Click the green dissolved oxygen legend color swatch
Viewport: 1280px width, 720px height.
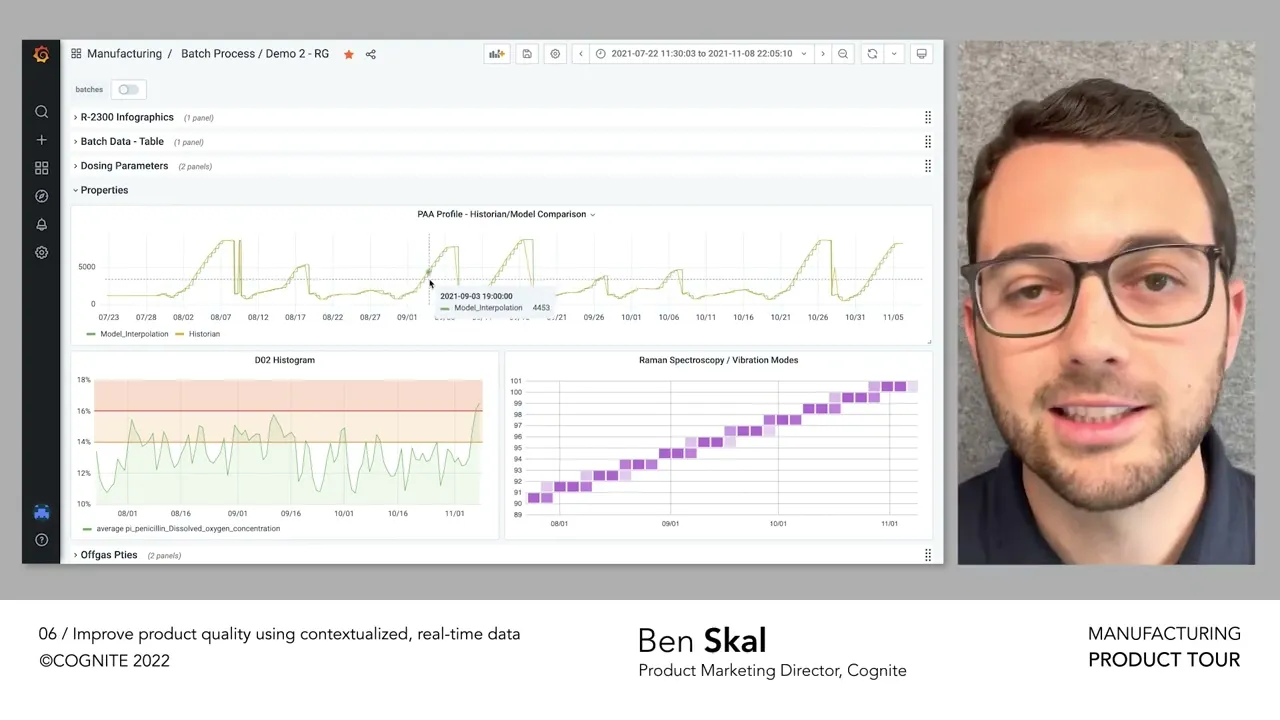[x=88, y=529]
